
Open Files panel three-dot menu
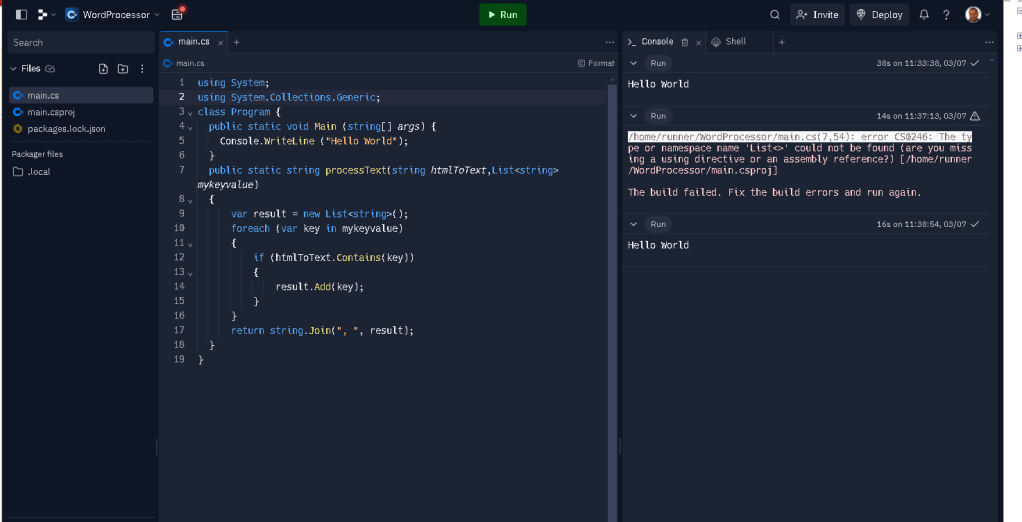(142, 68)
